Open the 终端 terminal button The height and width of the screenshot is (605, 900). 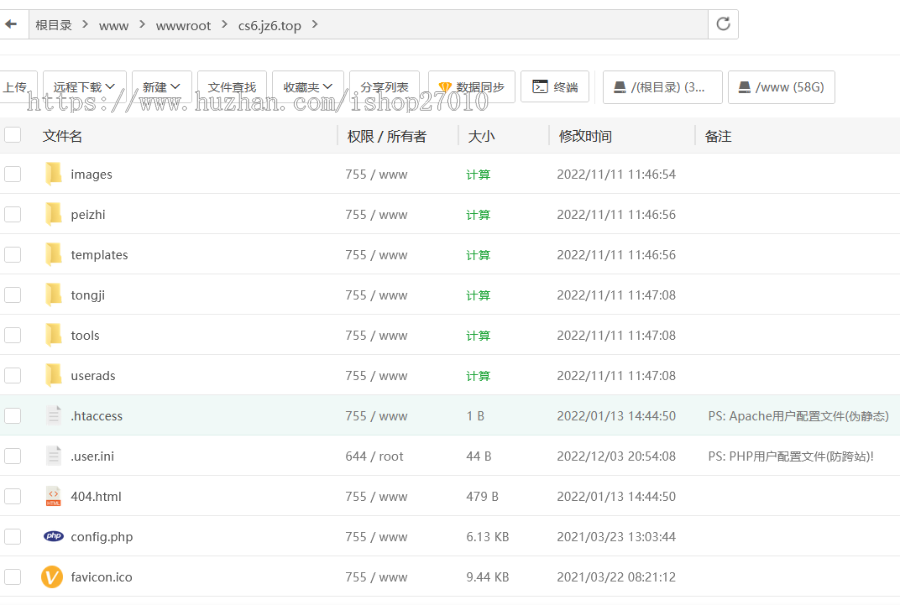point(554,87)
